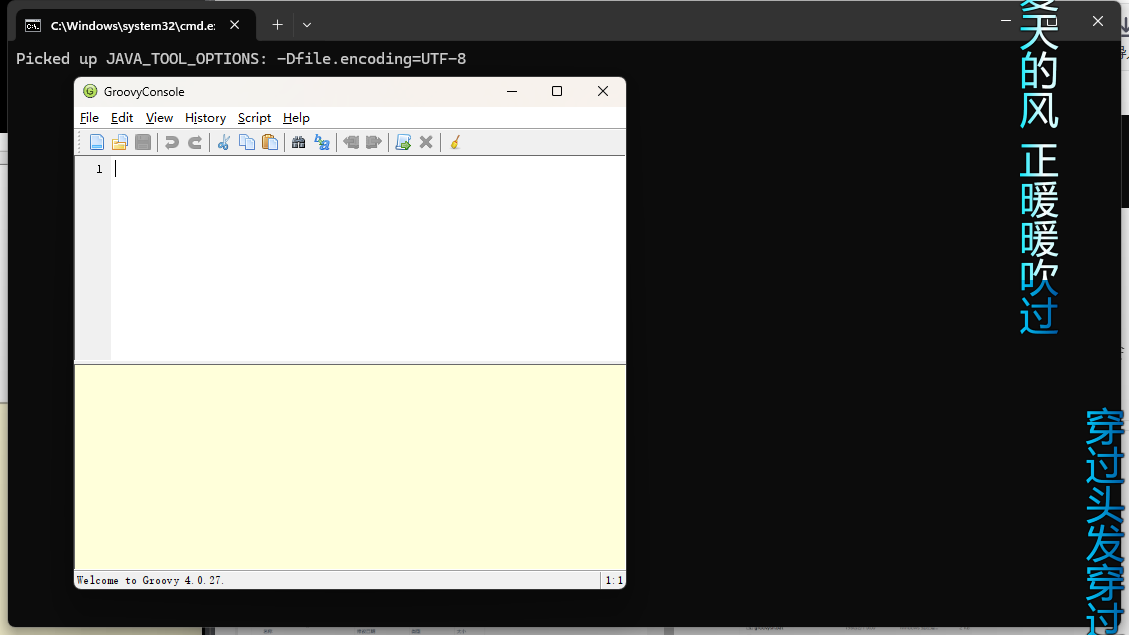
Task: Click the GroovyConsole title bar logo icon
Action: pos(90,91)
